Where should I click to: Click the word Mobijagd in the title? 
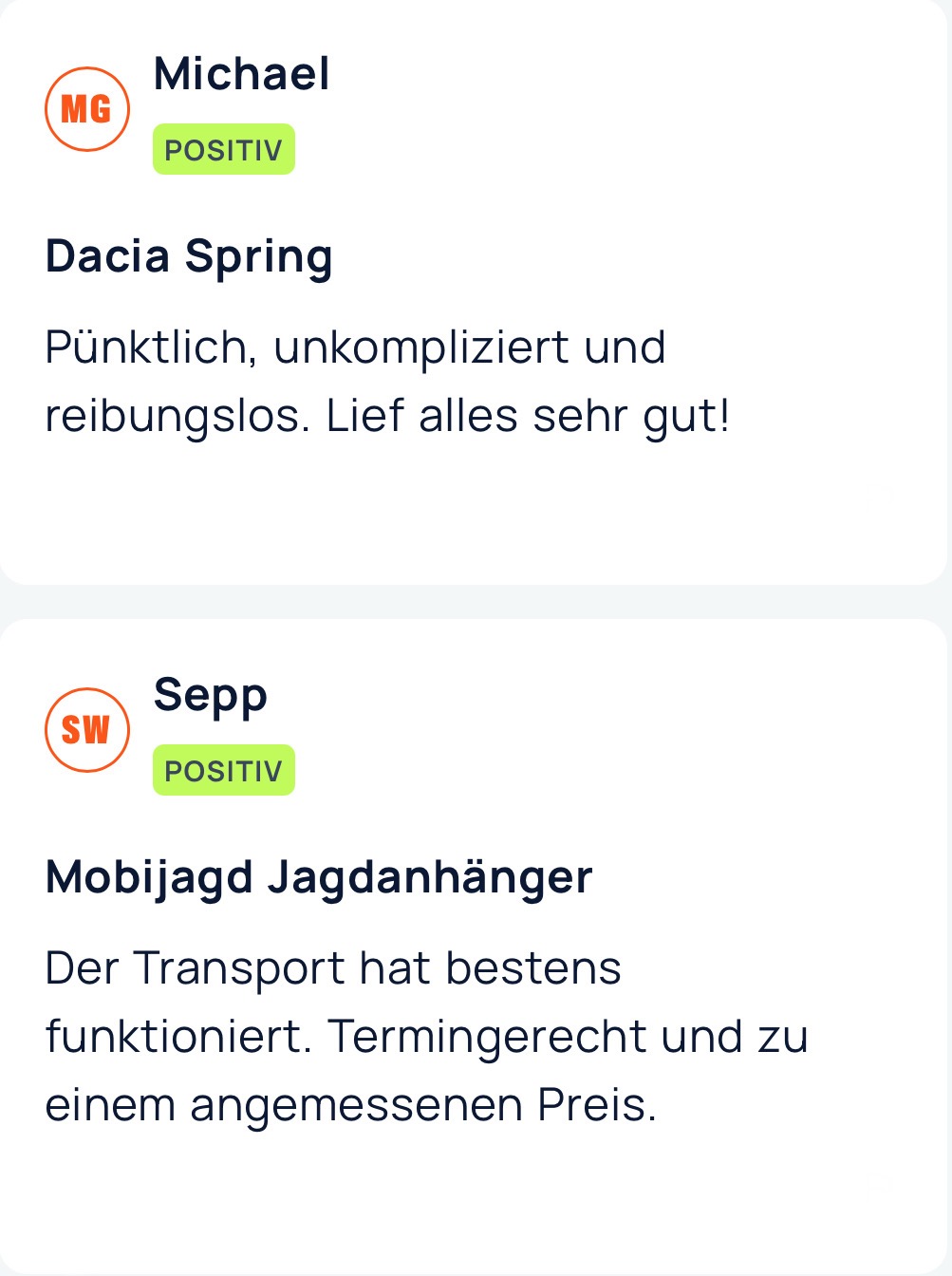[x=149, y=878]
